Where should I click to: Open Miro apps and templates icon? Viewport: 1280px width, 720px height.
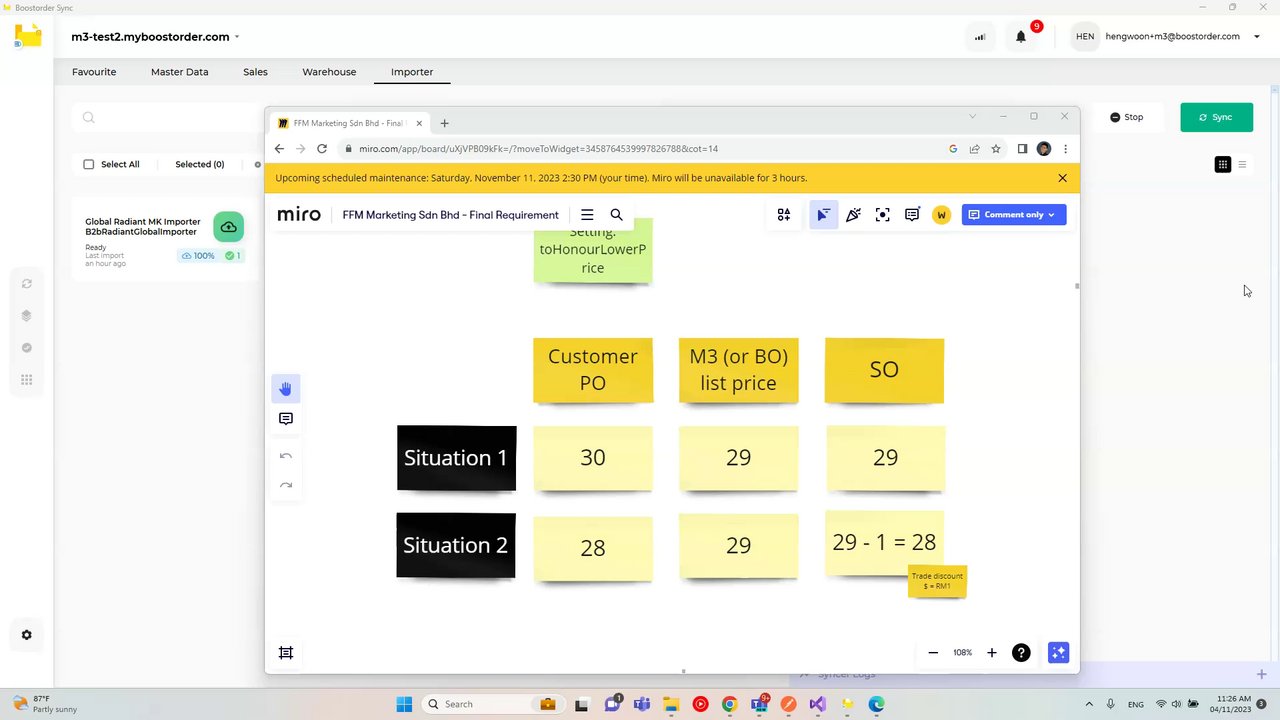point(784,215)
